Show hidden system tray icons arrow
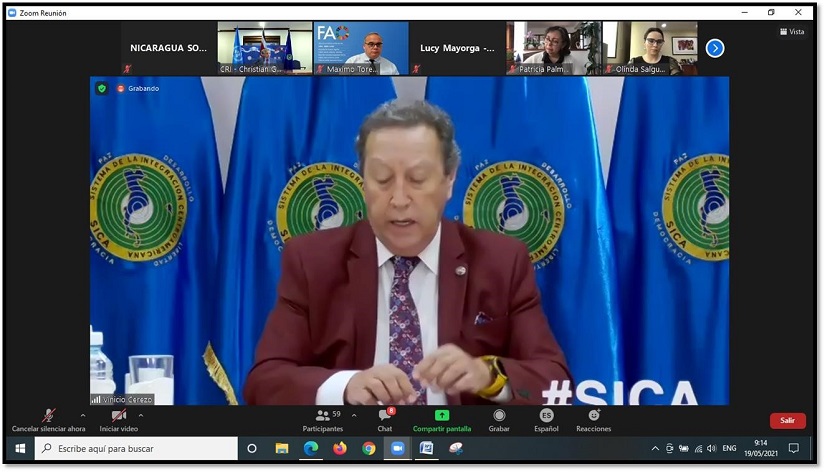The height and width of the screenshot is (472, 825). coord(655,448)
